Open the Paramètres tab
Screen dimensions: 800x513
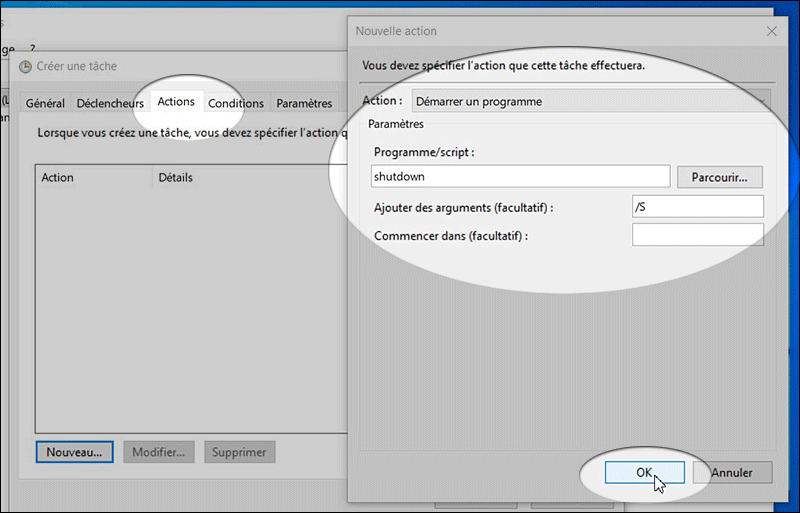click(304, 103)
